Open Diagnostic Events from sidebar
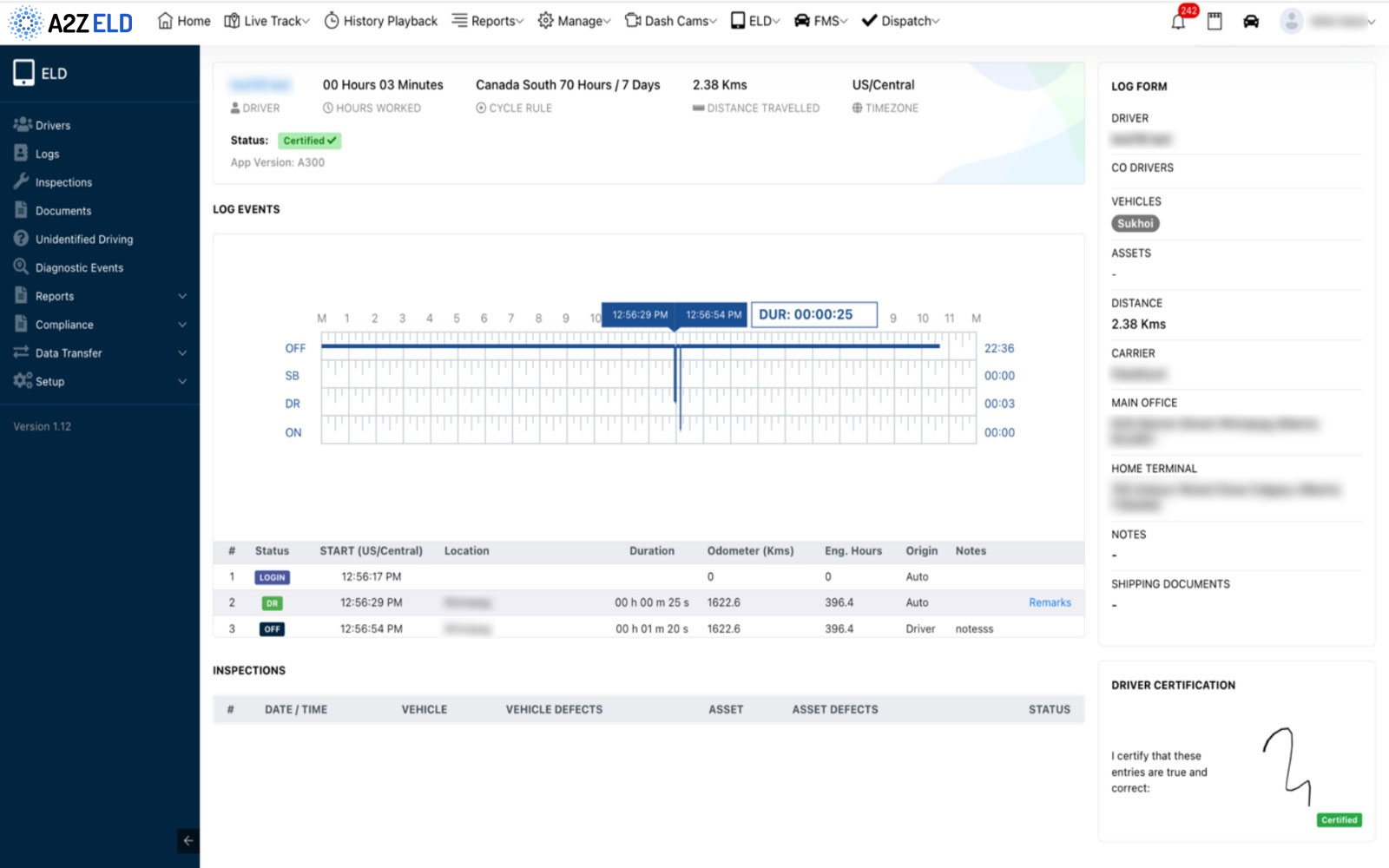The image size is (1389, 868). pos(79,268)
